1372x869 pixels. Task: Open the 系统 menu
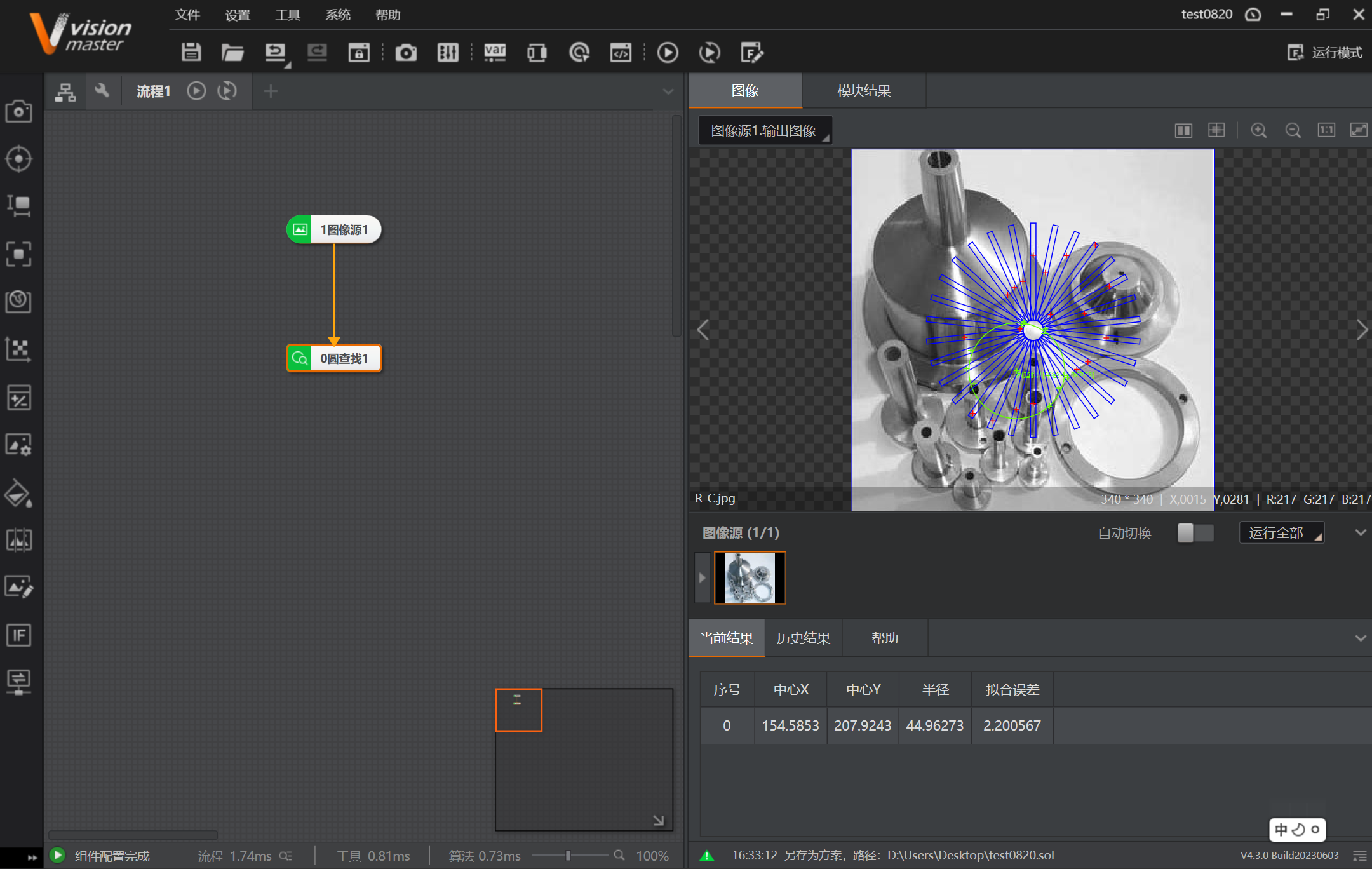338,15
